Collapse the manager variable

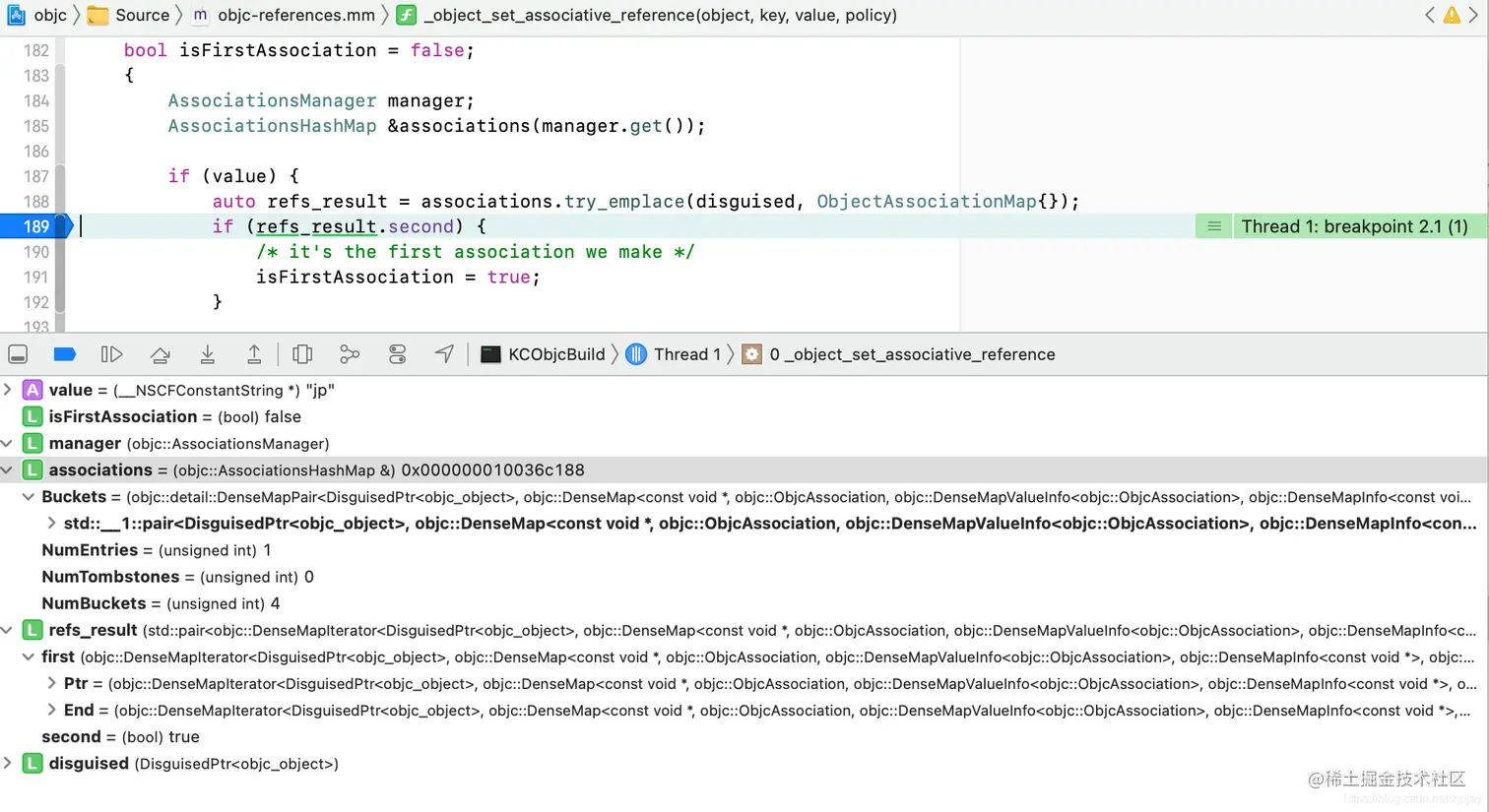8,443
